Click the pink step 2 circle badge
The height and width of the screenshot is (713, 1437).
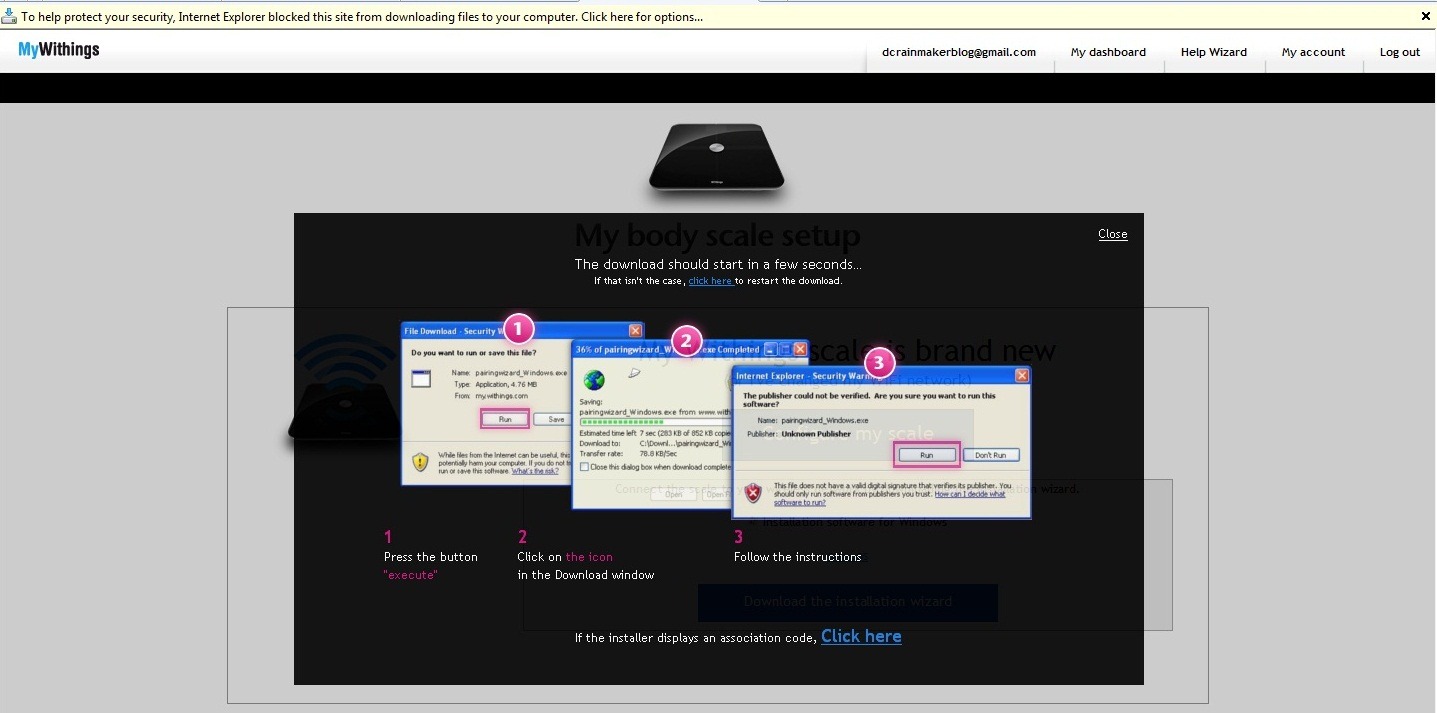point(685,341)
